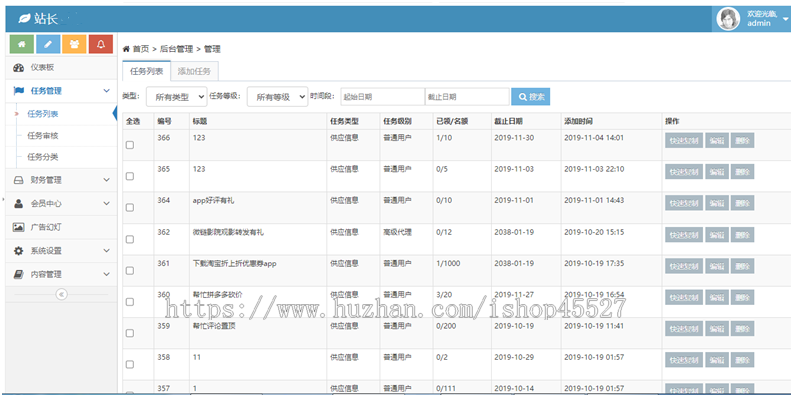Tick the checkbox for task 366
Image resolution: width=793 pixels, height=397 pixels.
pyautogui.click(x=130, y=145)
